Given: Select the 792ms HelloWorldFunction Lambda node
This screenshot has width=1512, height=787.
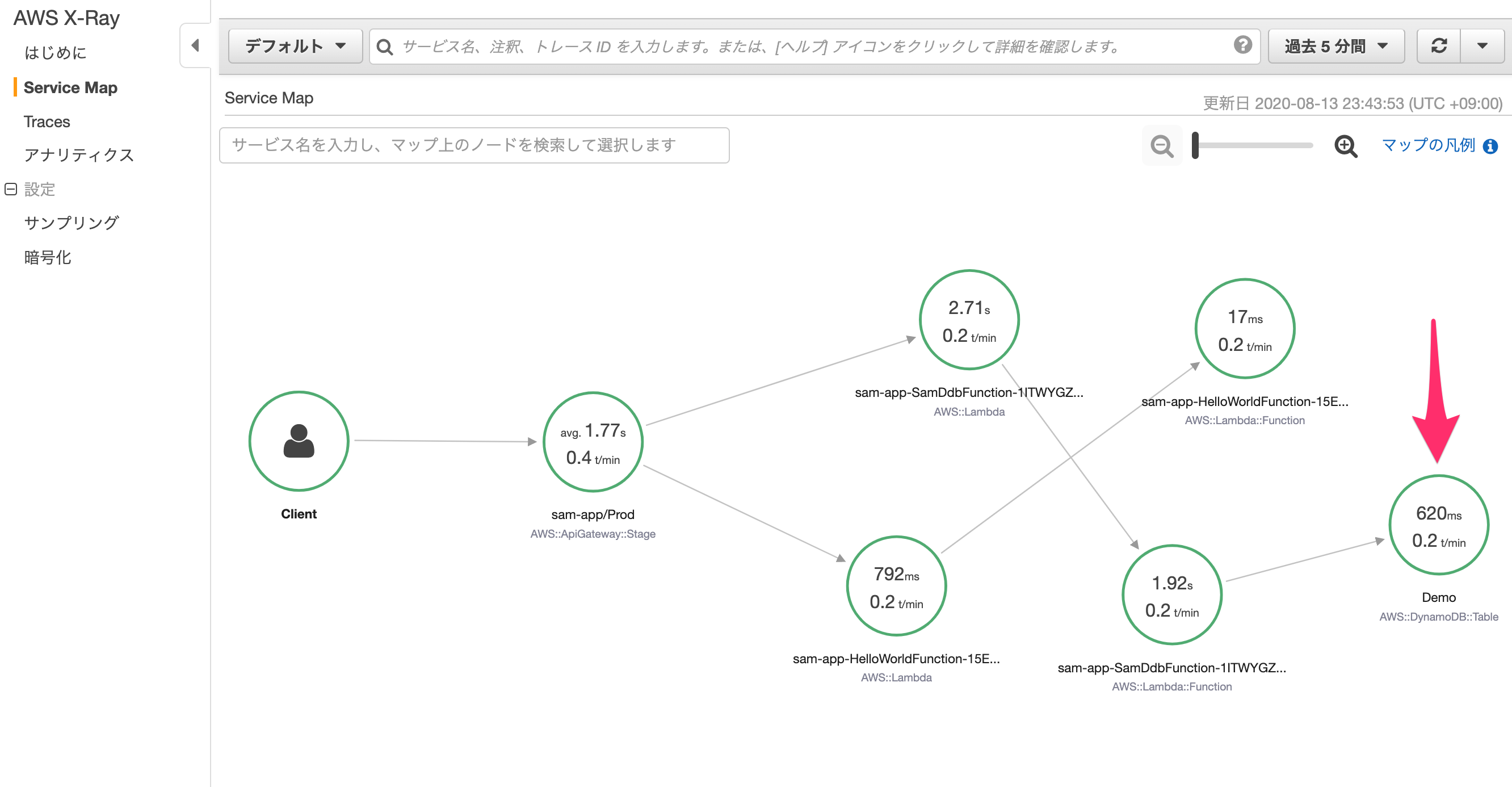Looking at the screenshot, I should click(x=896, y=585).
